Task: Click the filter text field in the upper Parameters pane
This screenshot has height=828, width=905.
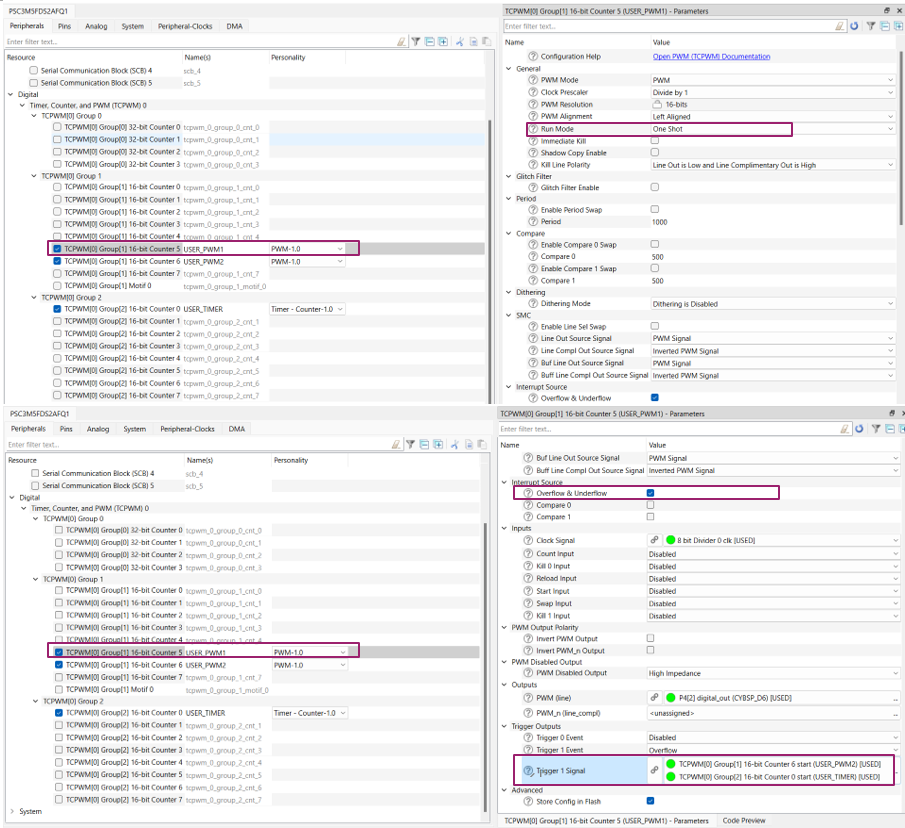Action: coord(668,26)
